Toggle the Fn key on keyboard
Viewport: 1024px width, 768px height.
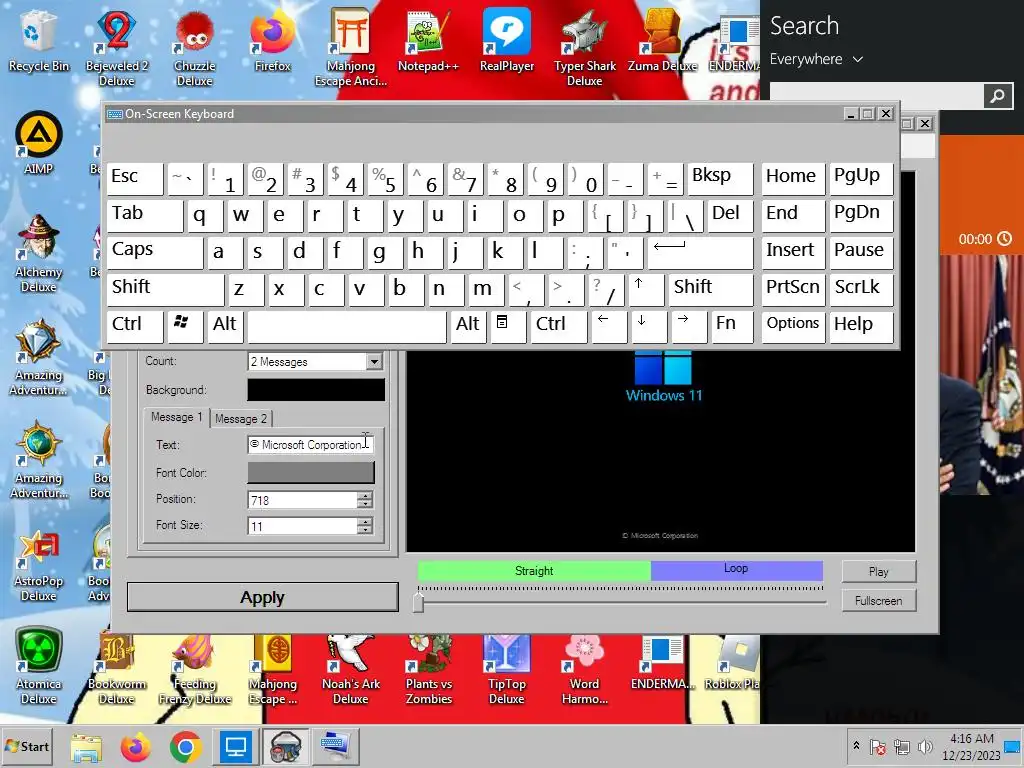click(x=731, y=327)
